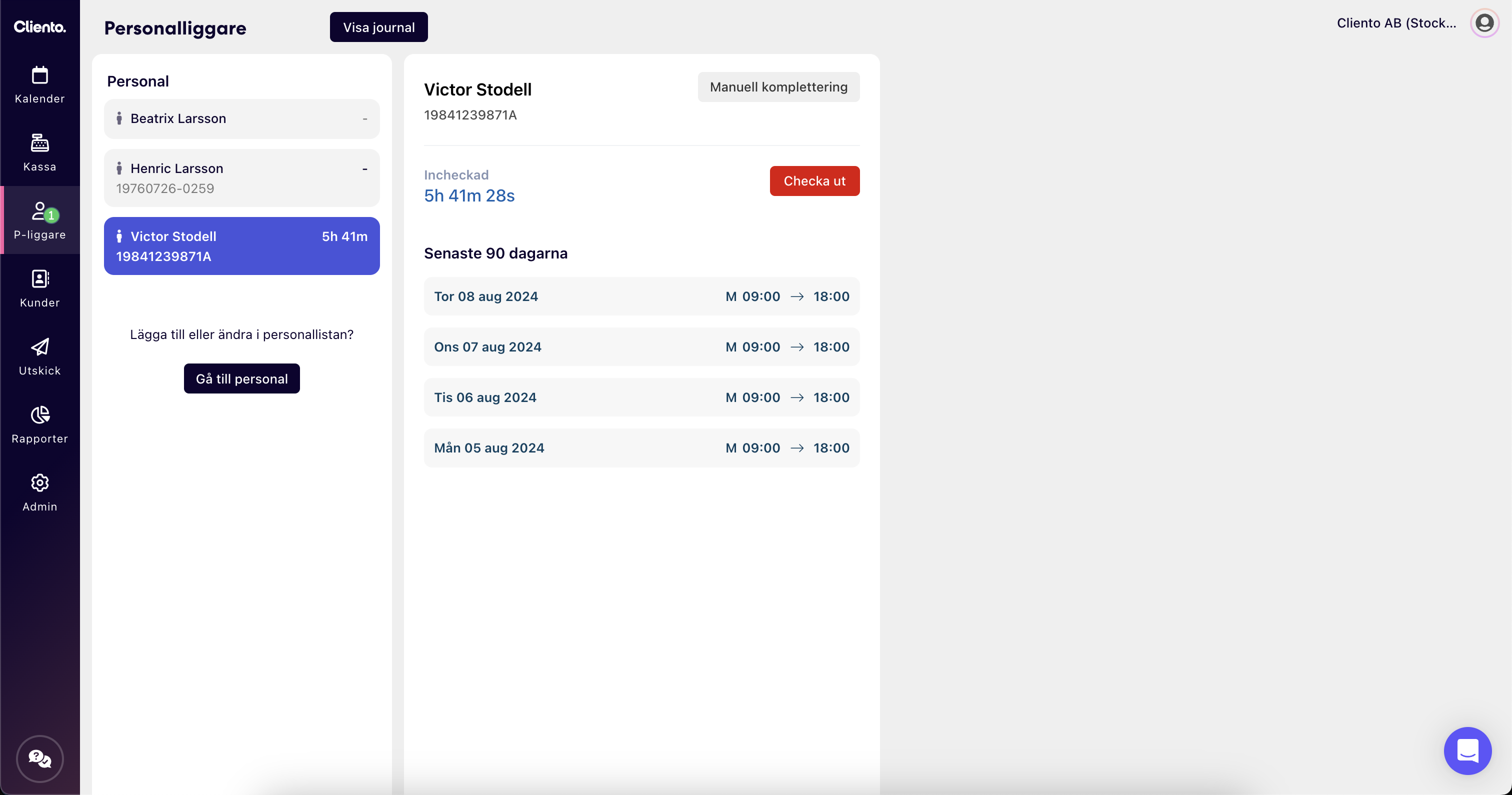Click the Kalender menu label
This screenshot has height=795, width=1512.
(40, 98)
